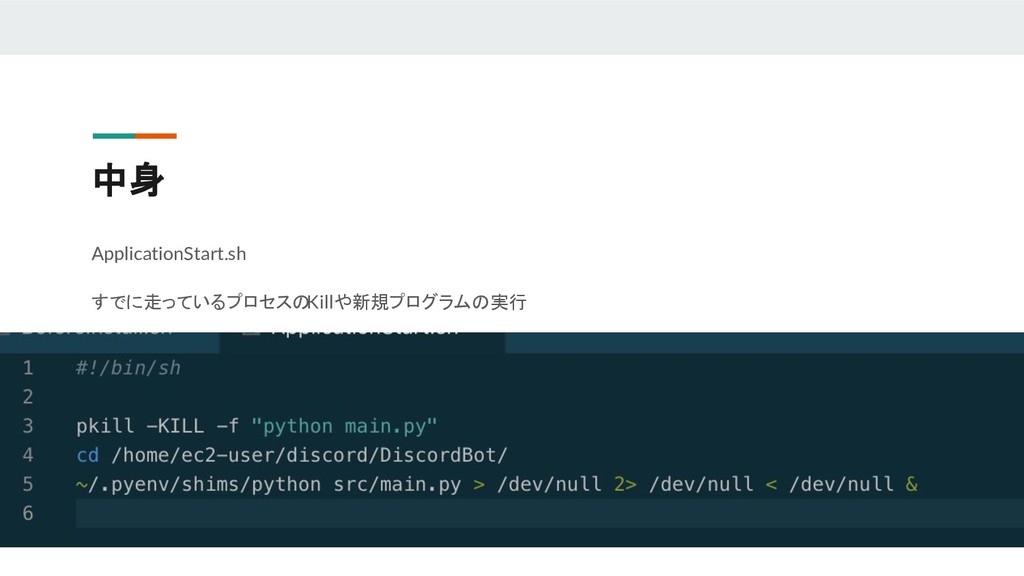Image resolution: width=1024 pixels, height=576 pixels.
Task: Click line number 2 in the gutter
Action: (27, 397)
